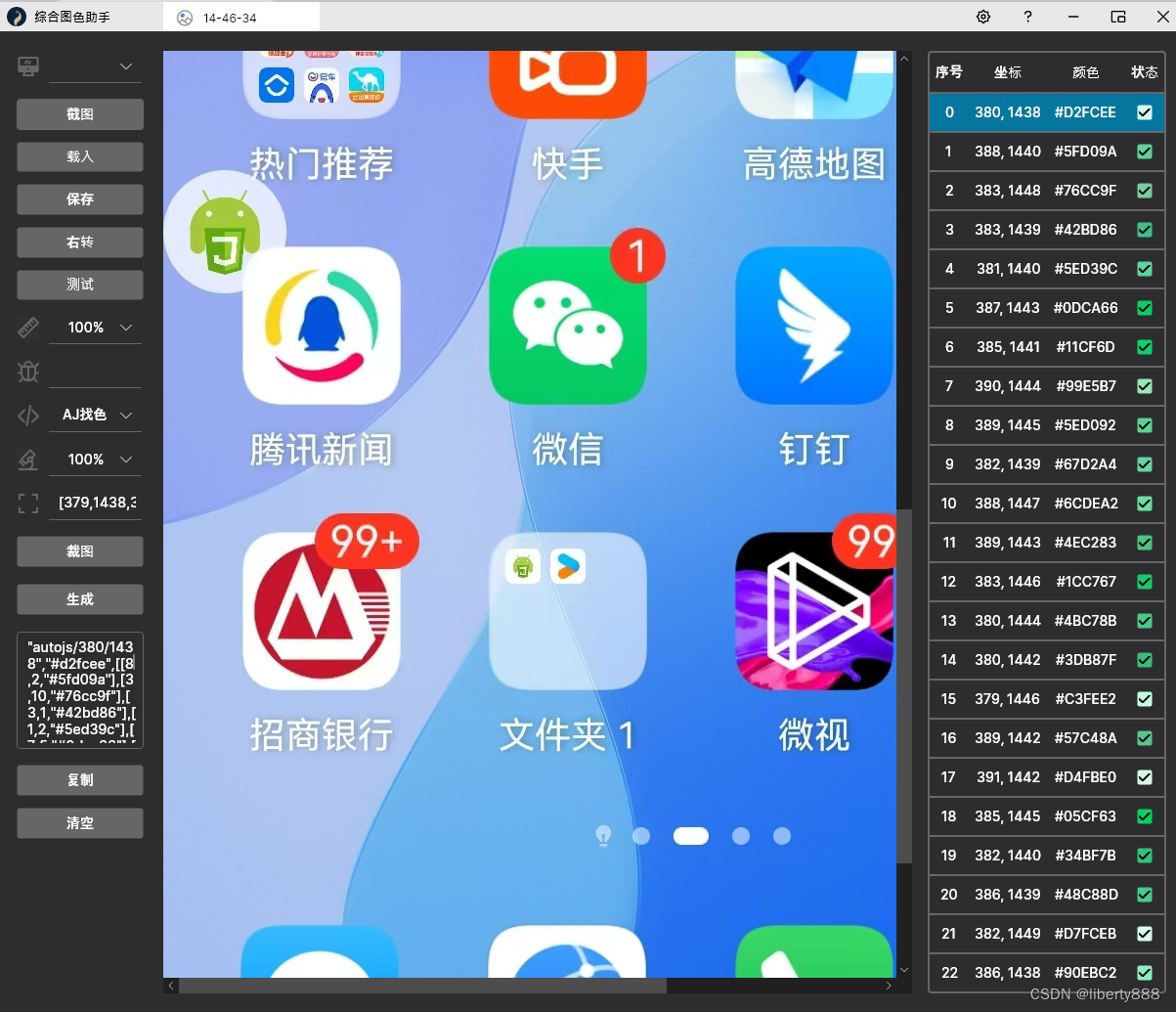
Task: Tap the 高德地图 map app icon
Action: point(814,84)
